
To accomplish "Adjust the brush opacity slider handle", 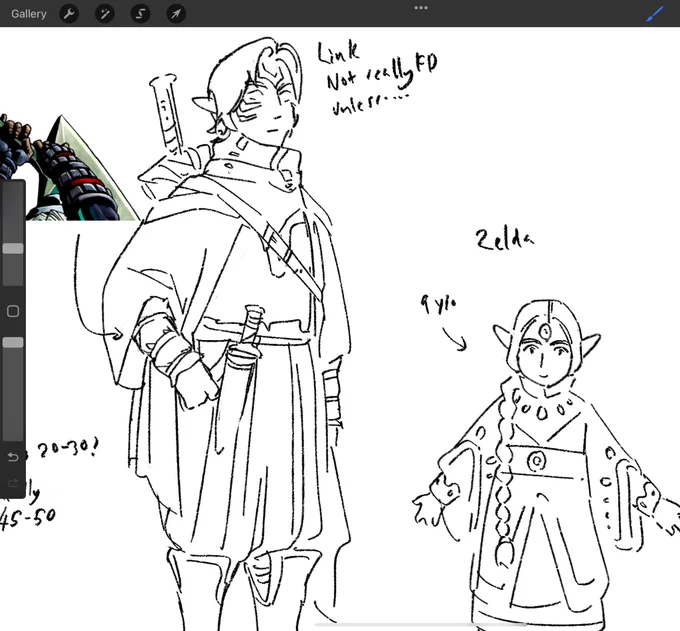I will tap(13, 343).
